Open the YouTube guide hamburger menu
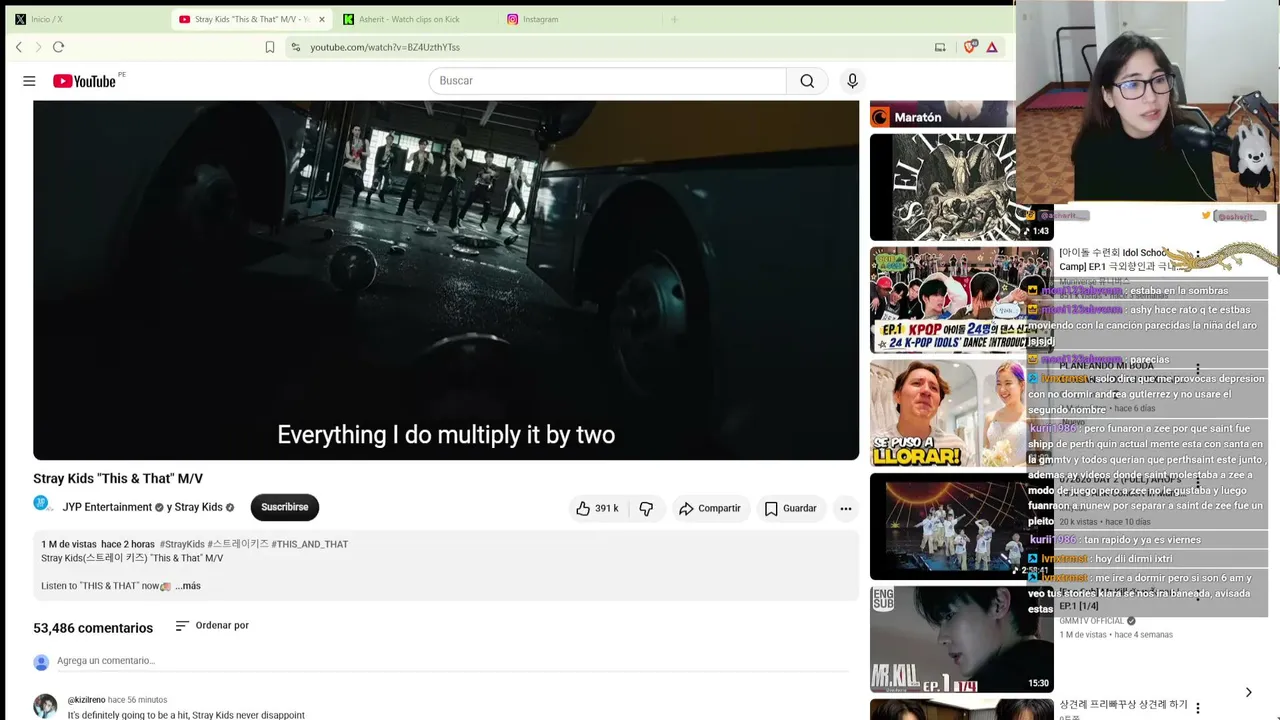The height and width of the screenshot is (720, 1280). [x=29, y=81]
